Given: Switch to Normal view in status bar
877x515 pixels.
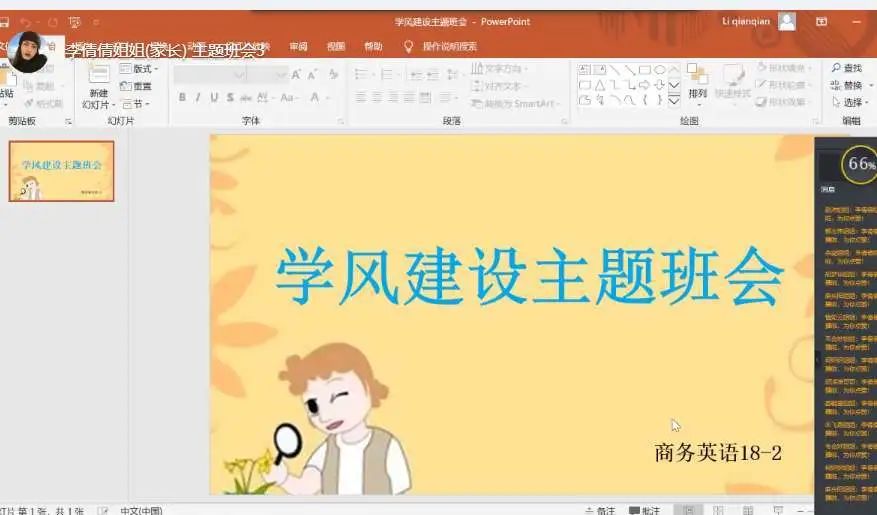Looking at the screenshot, I should [689, 510].
